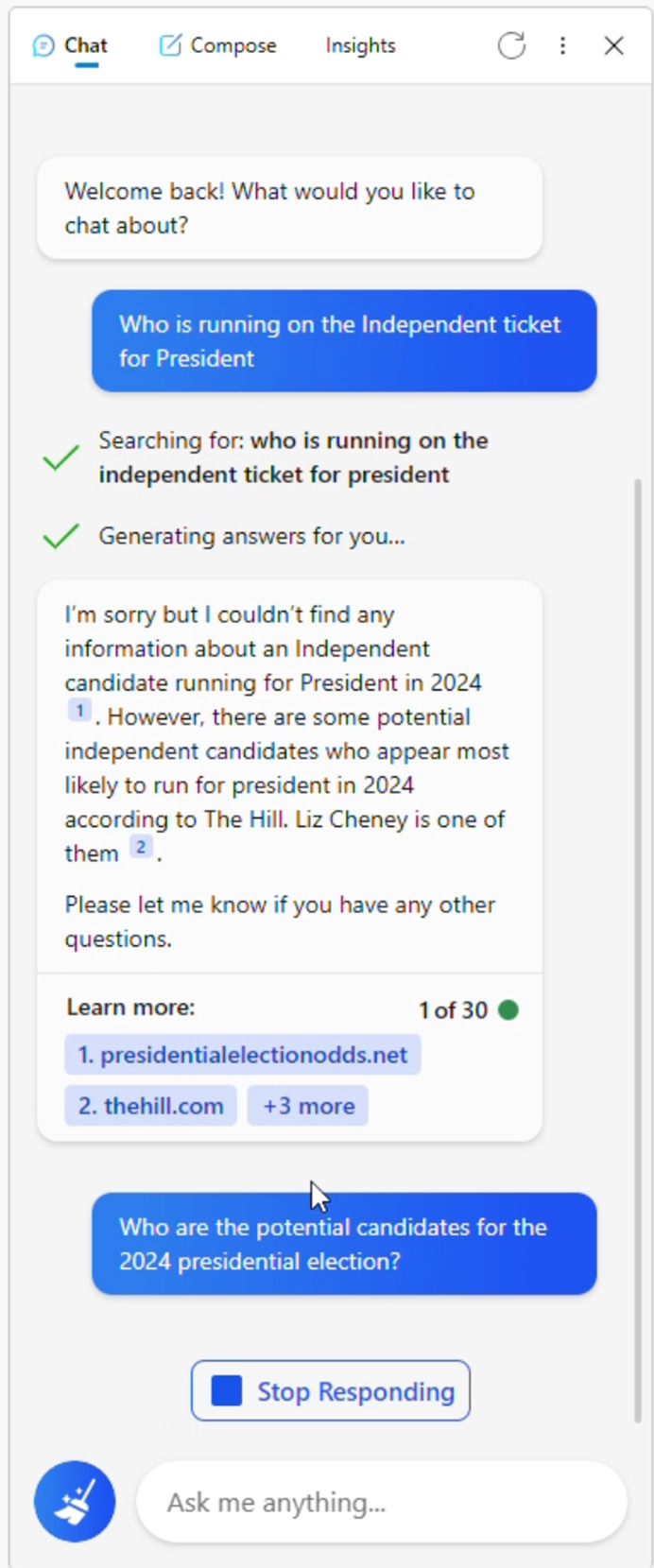The width and height of the screenshot is (654, 1568).
Task: Click the Compose pencil icon
Action: point(170,45)
